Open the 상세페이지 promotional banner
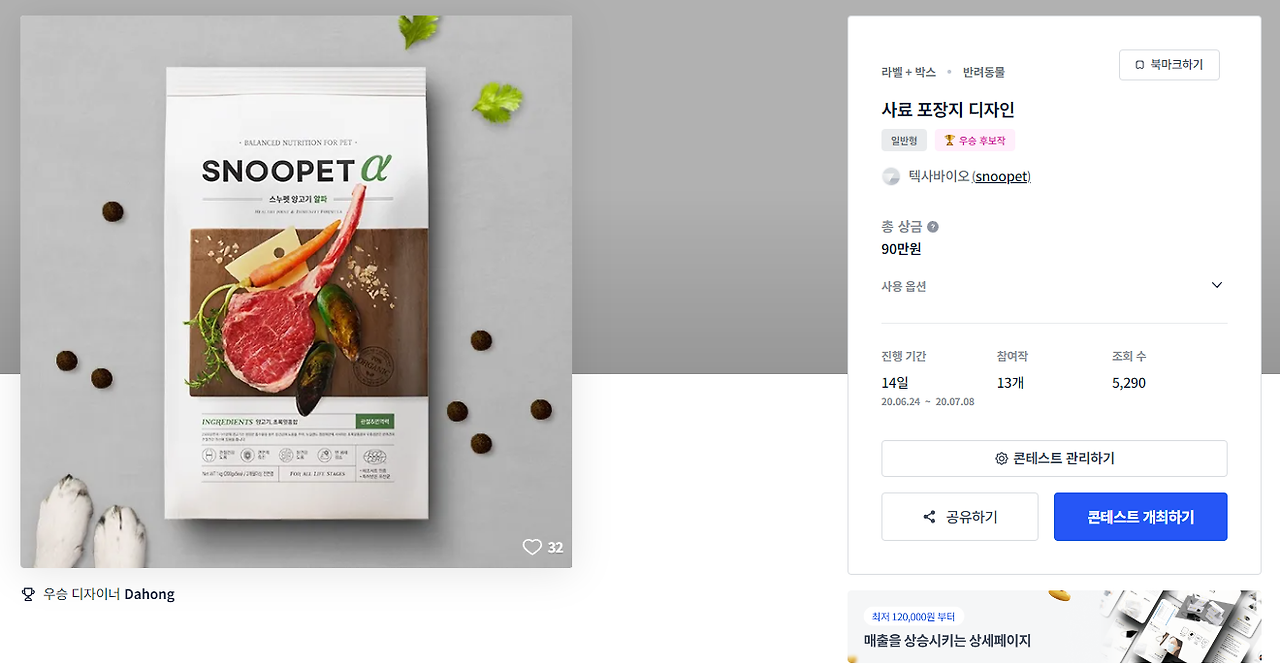This screenshot has width=1280, height=665. [1054, 627]
